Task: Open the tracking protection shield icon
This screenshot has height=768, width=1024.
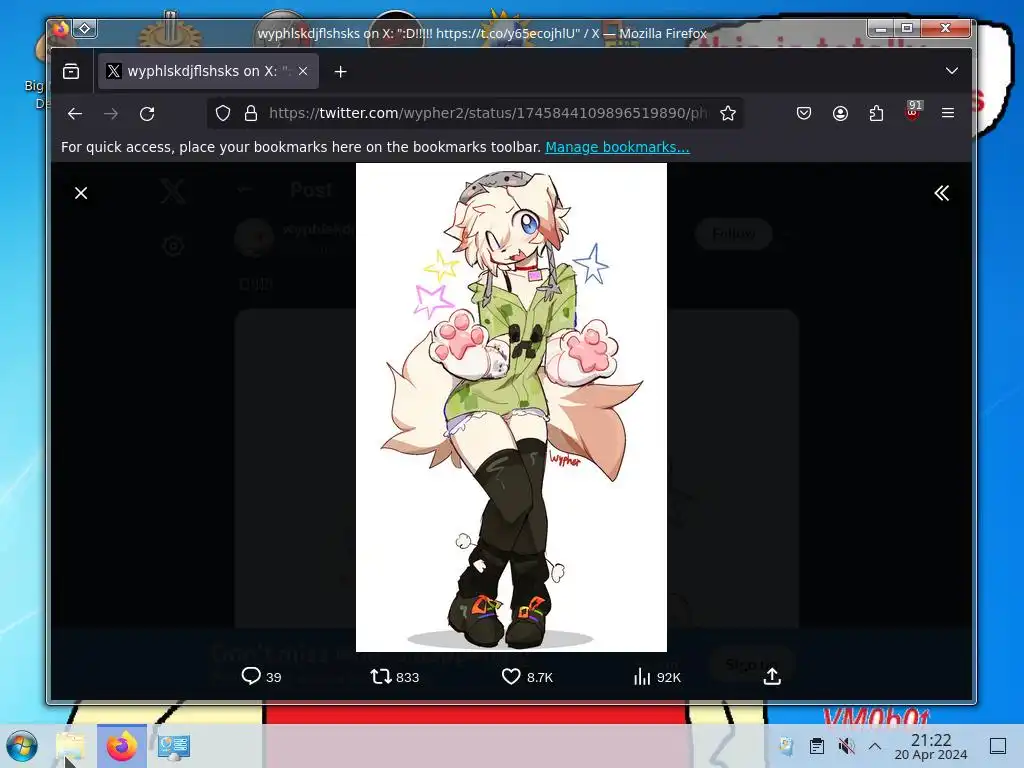Action: point(223,113)
